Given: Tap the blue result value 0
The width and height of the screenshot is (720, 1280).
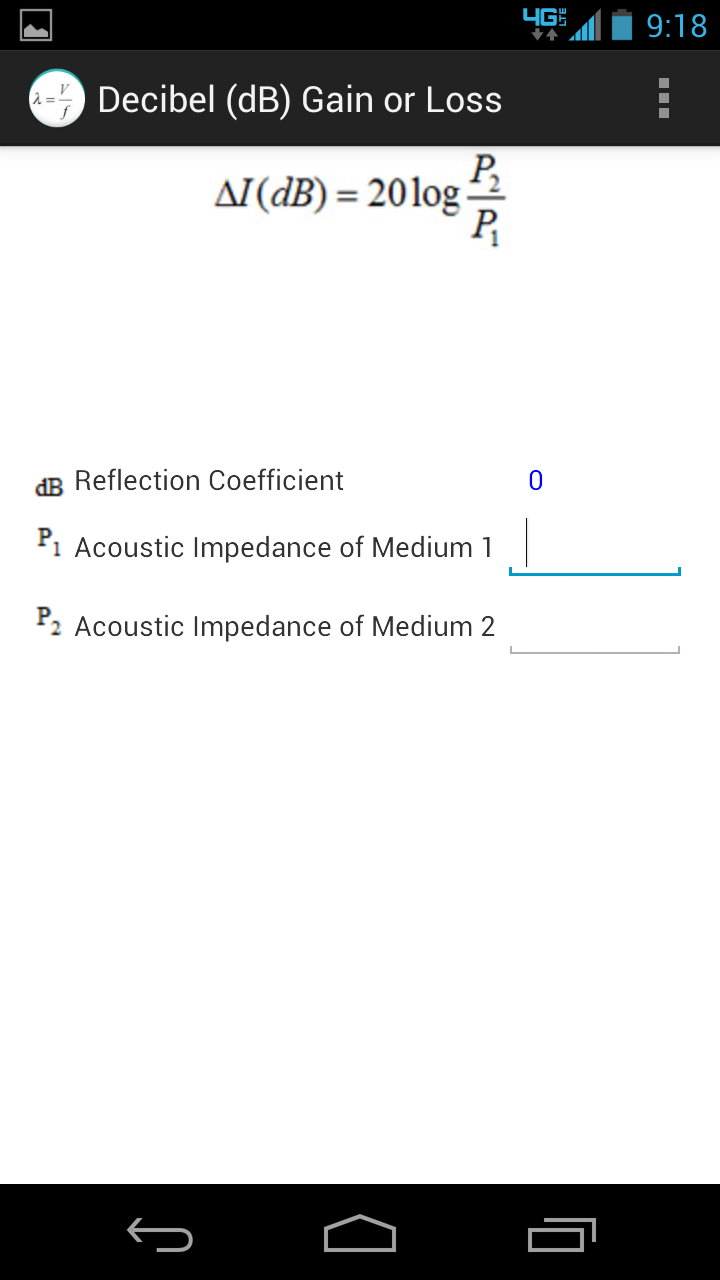Looking at the screenshot, I should pyautogui.click(x=536, y=481).
